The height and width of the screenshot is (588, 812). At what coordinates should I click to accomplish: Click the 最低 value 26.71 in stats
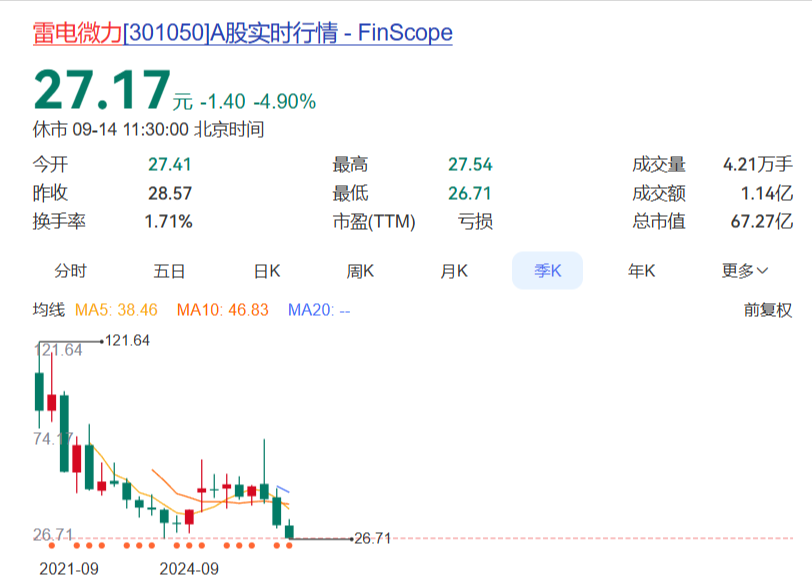[x=470, y=193]
